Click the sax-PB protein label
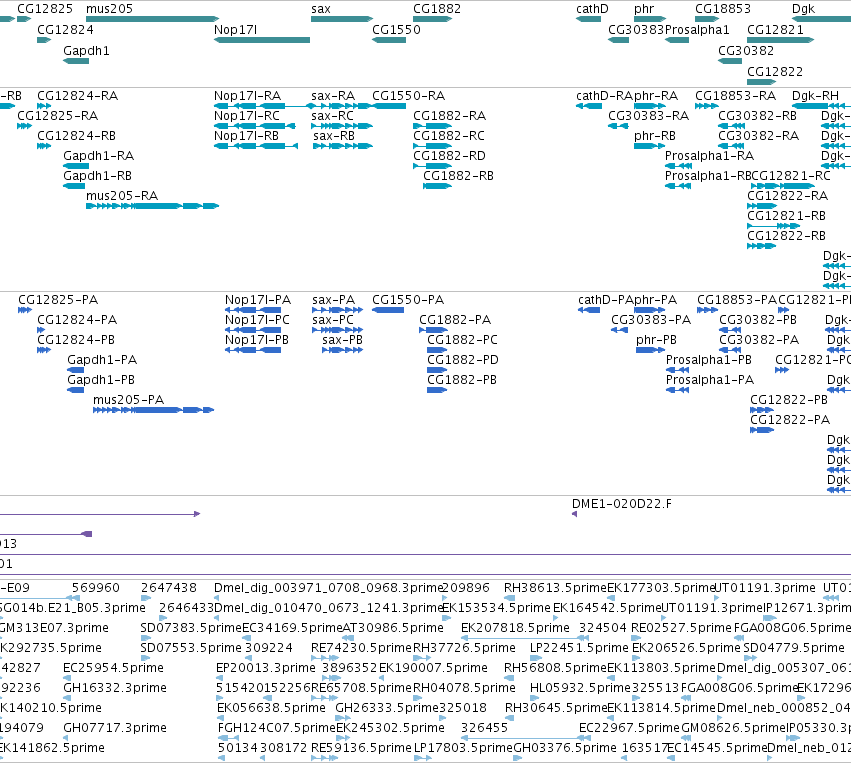Image resolution: width=851 pixels, height=763 pixels. click(342, 340)
